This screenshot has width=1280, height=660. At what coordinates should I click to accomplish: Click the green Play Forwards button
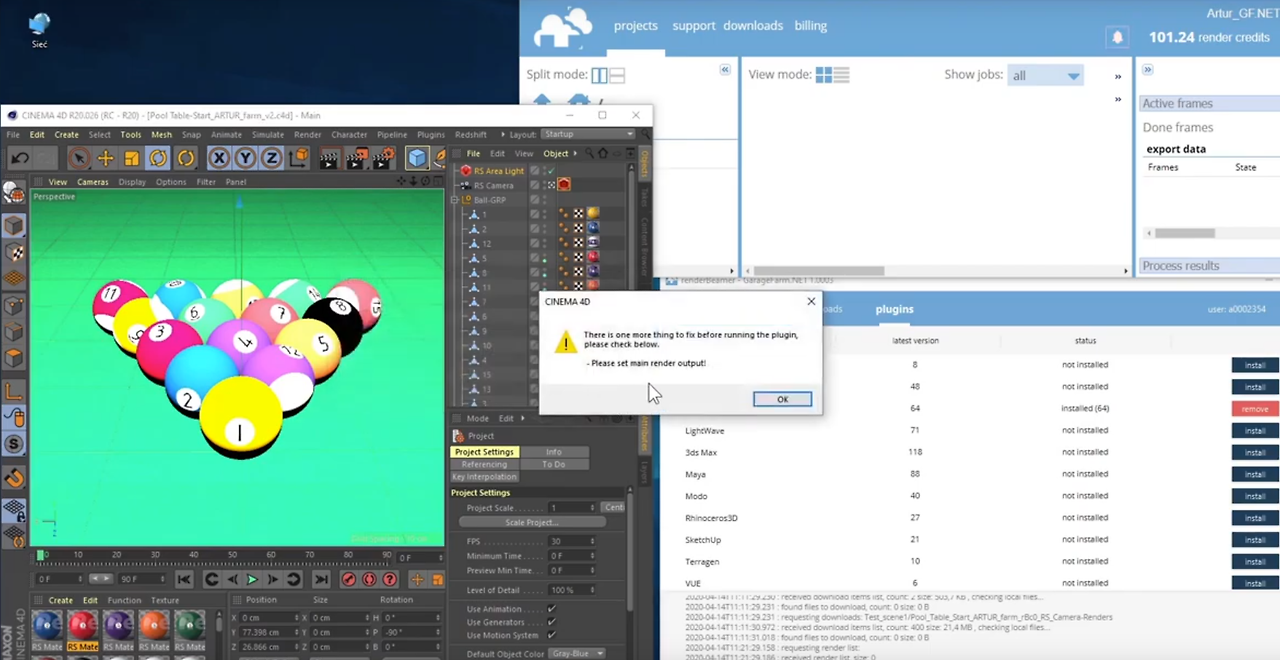click(x=251, y=579)
